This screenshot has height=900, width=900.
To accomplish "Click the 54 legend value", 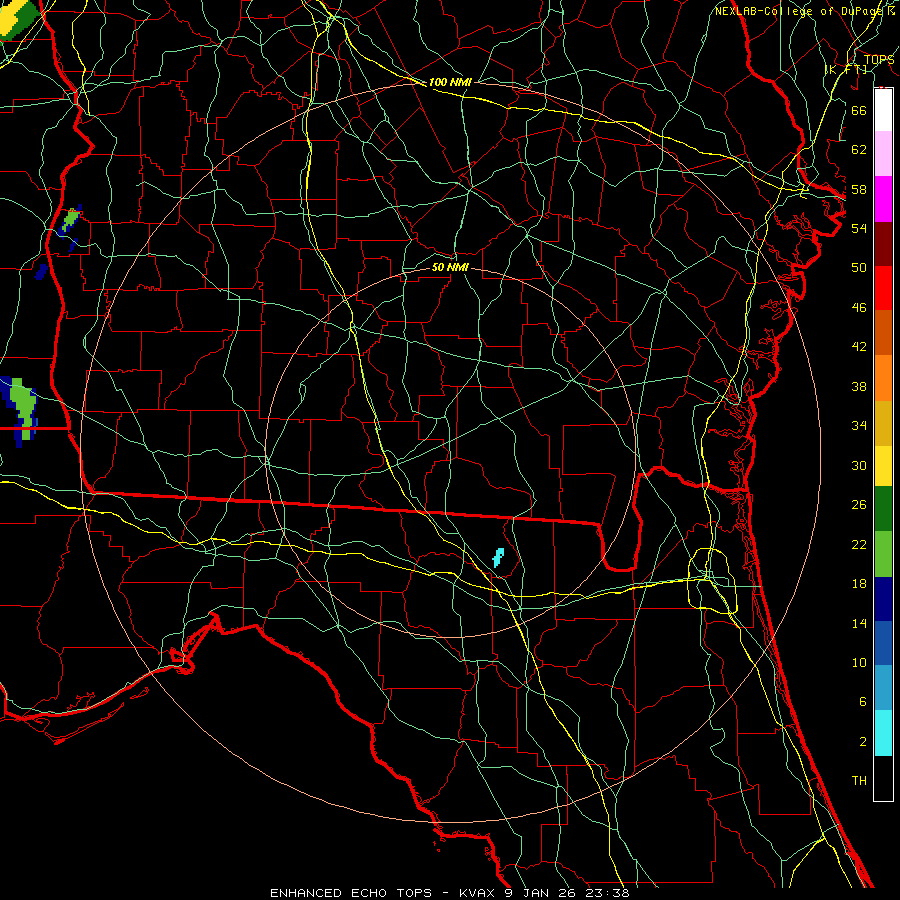I will (859, 228).
